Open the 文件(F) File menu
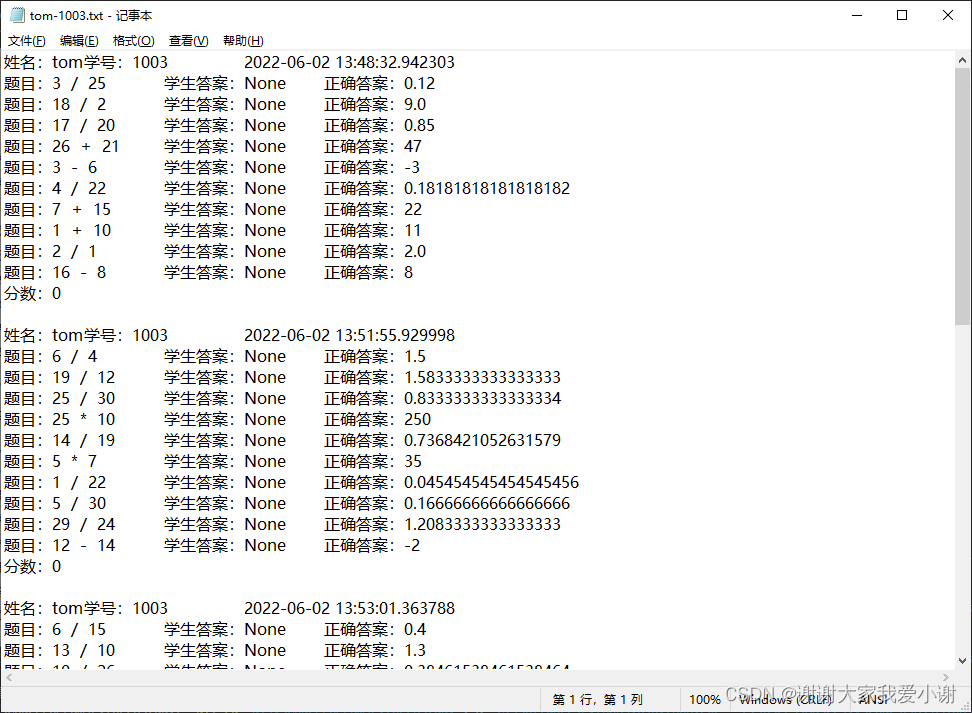Viewport: 972px width, 713px height. [25, 40]
